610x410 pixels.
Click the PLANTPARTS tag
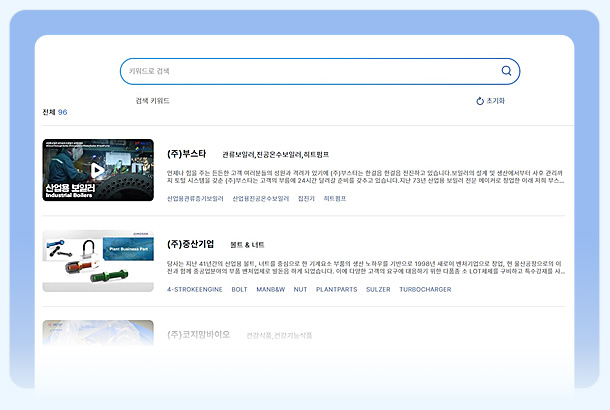335,288
